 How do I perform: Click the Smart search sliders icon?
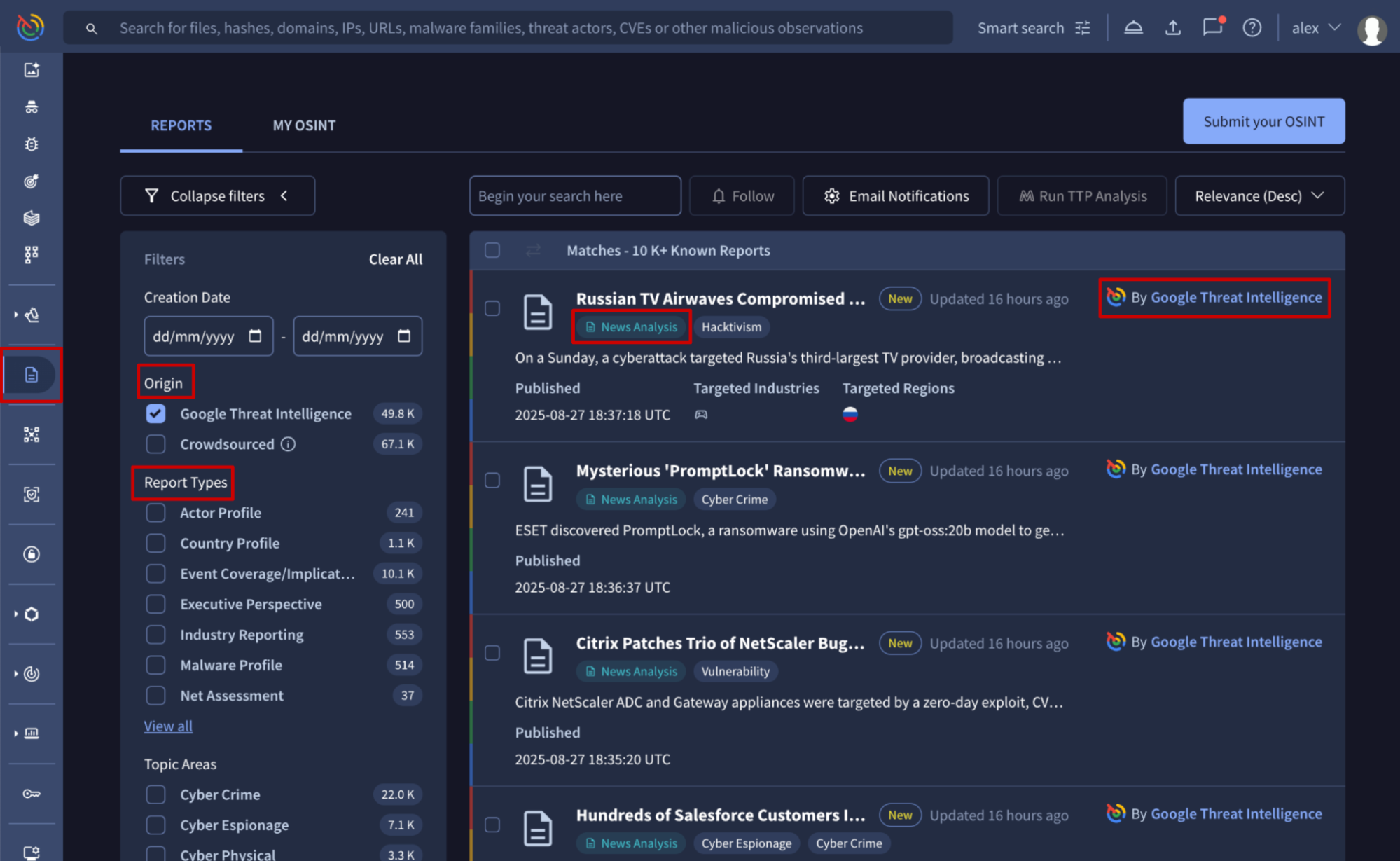1083,27
